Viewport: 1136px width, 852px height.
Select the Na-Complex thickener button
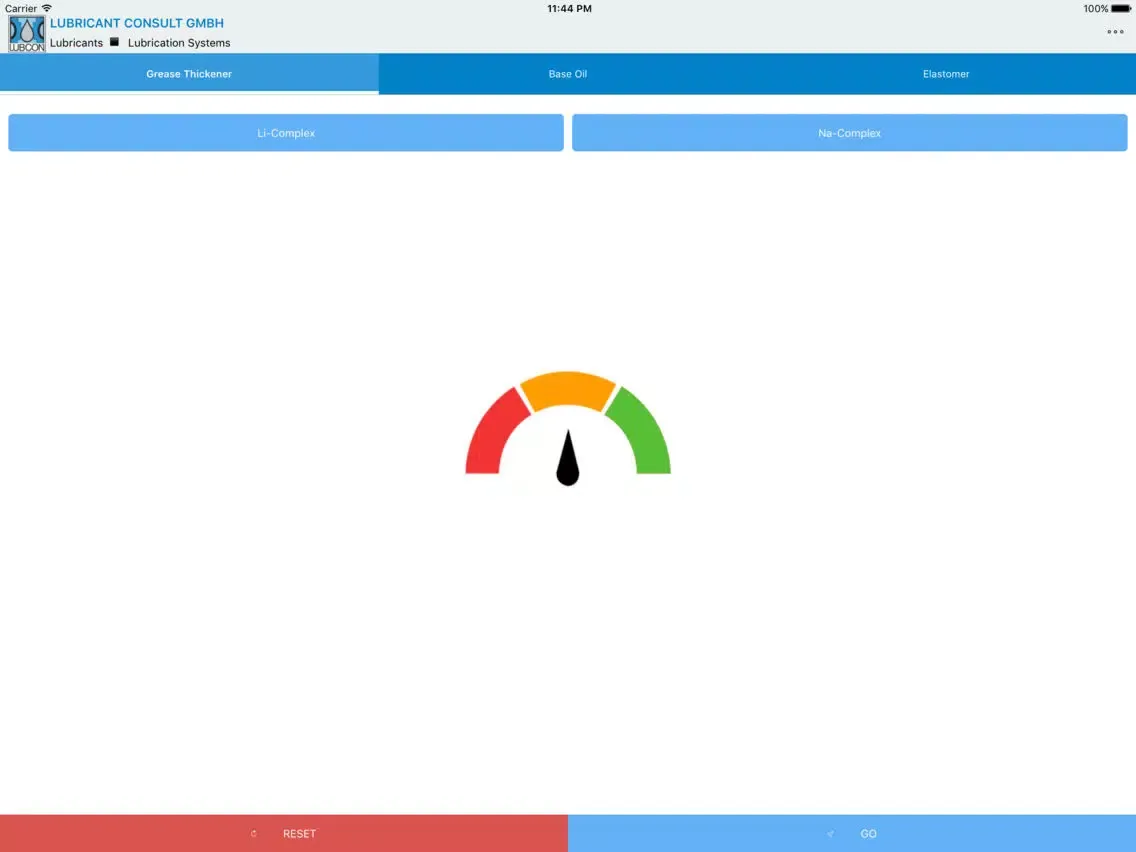(x=849, y=133)
